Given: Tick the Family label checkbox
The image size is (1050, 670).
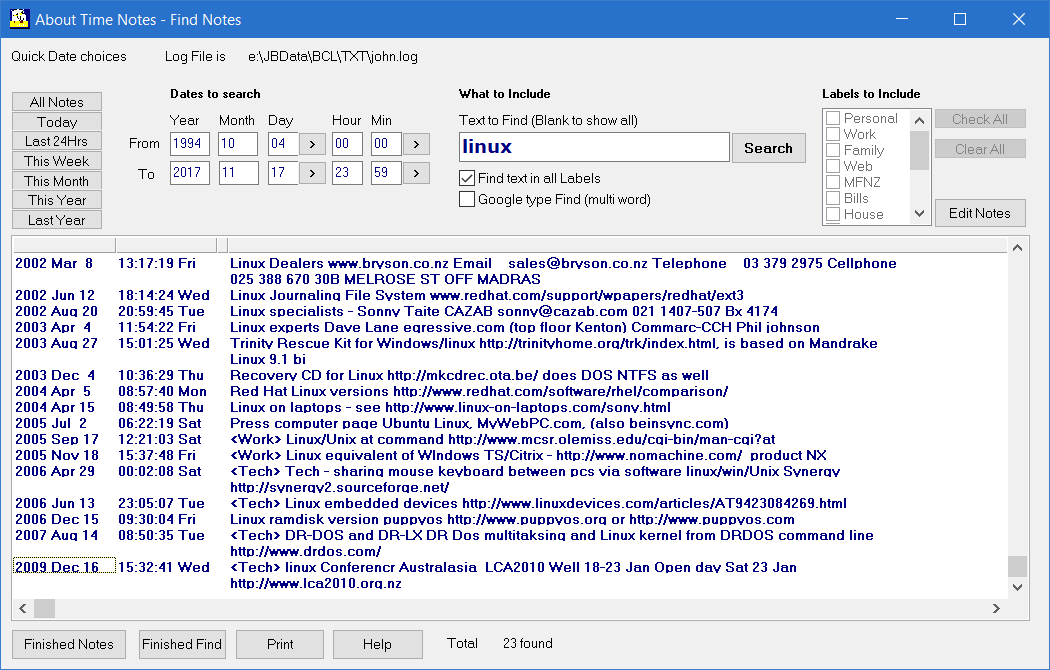Looking at the screenshot, I should (833, 150).
